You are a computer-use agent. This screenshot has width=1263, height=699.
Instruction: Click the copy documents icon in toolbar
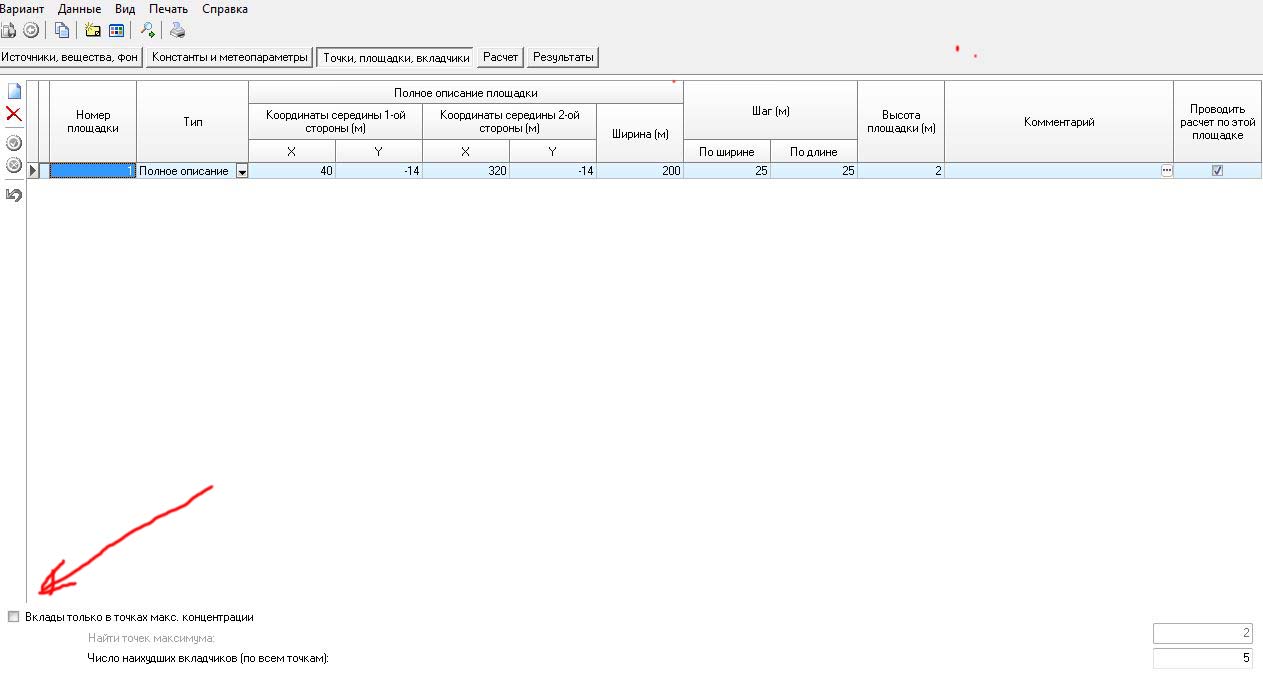pos(62,30)
